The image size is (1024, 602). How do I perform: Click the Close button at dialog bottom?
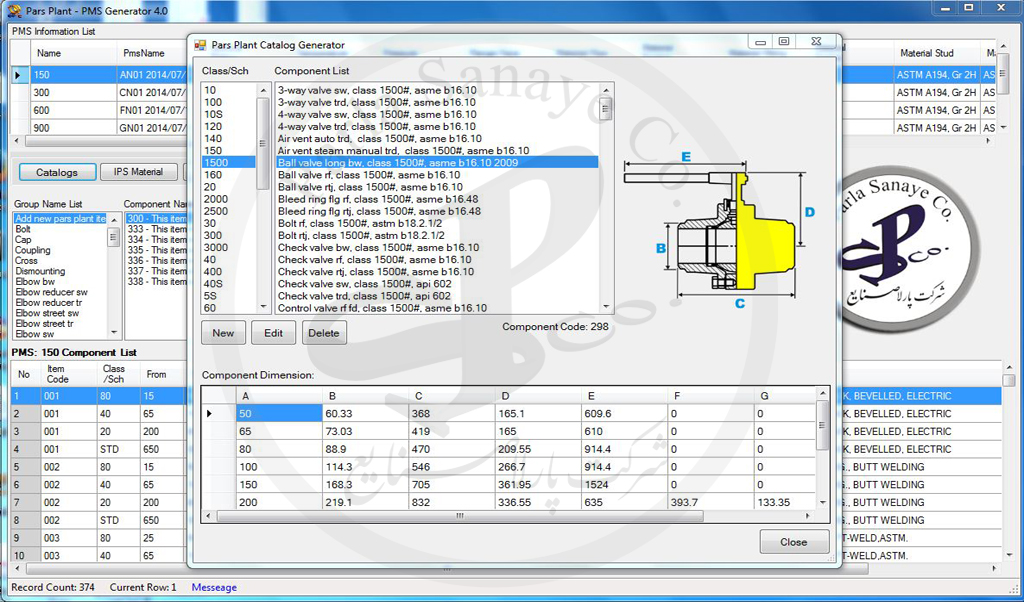(794, 542)
